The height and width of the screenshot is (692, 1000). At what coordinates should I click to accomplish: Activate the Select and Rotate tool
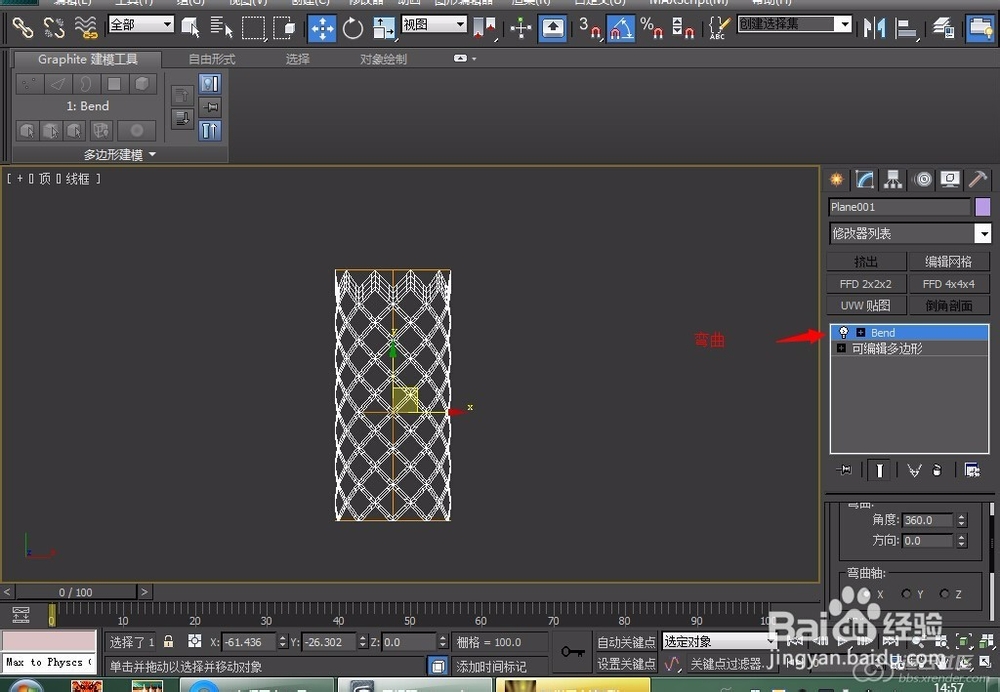click(353, 28)
